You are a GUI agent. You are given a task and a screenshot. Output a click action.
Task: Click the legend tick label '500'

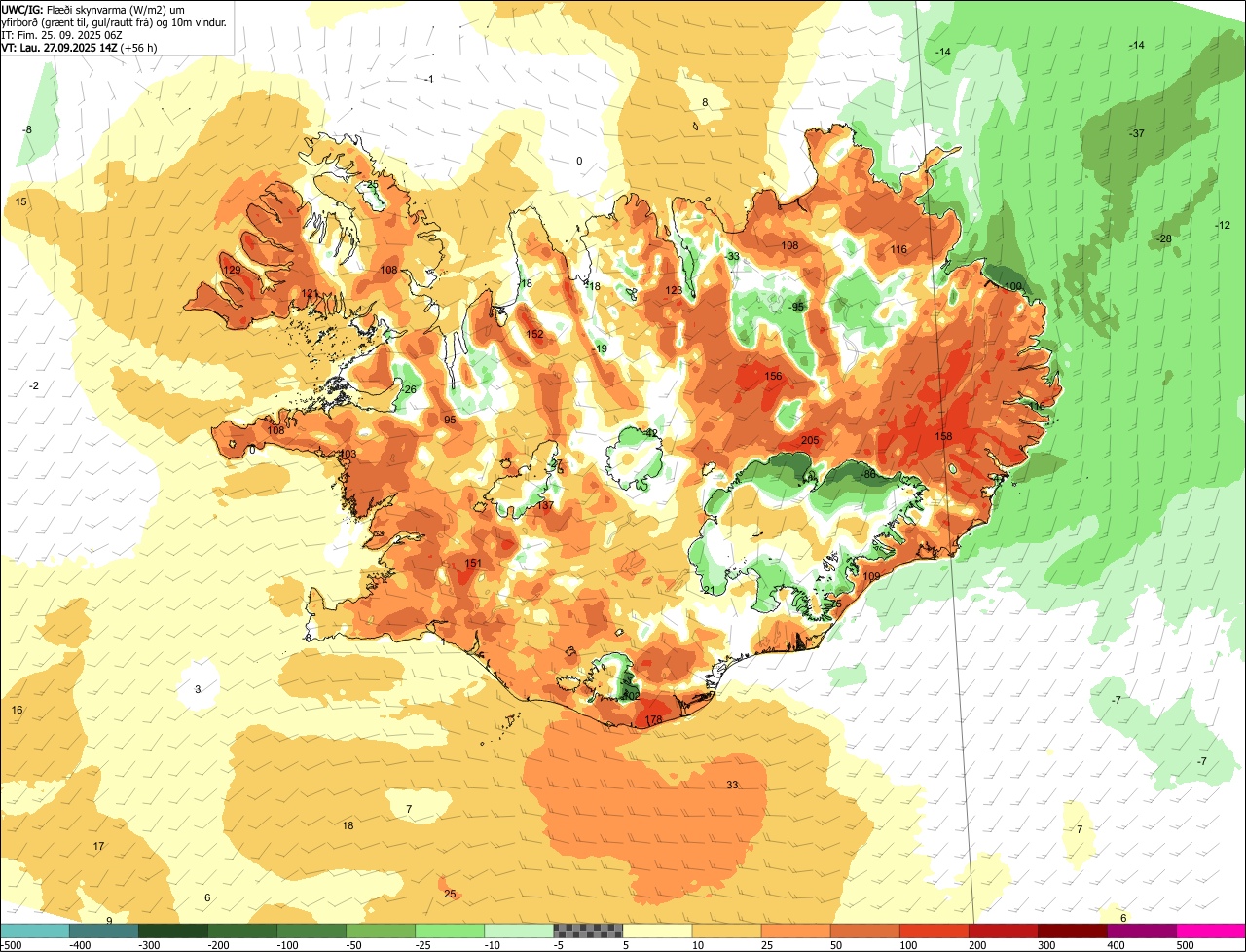tap(1184, 945)
